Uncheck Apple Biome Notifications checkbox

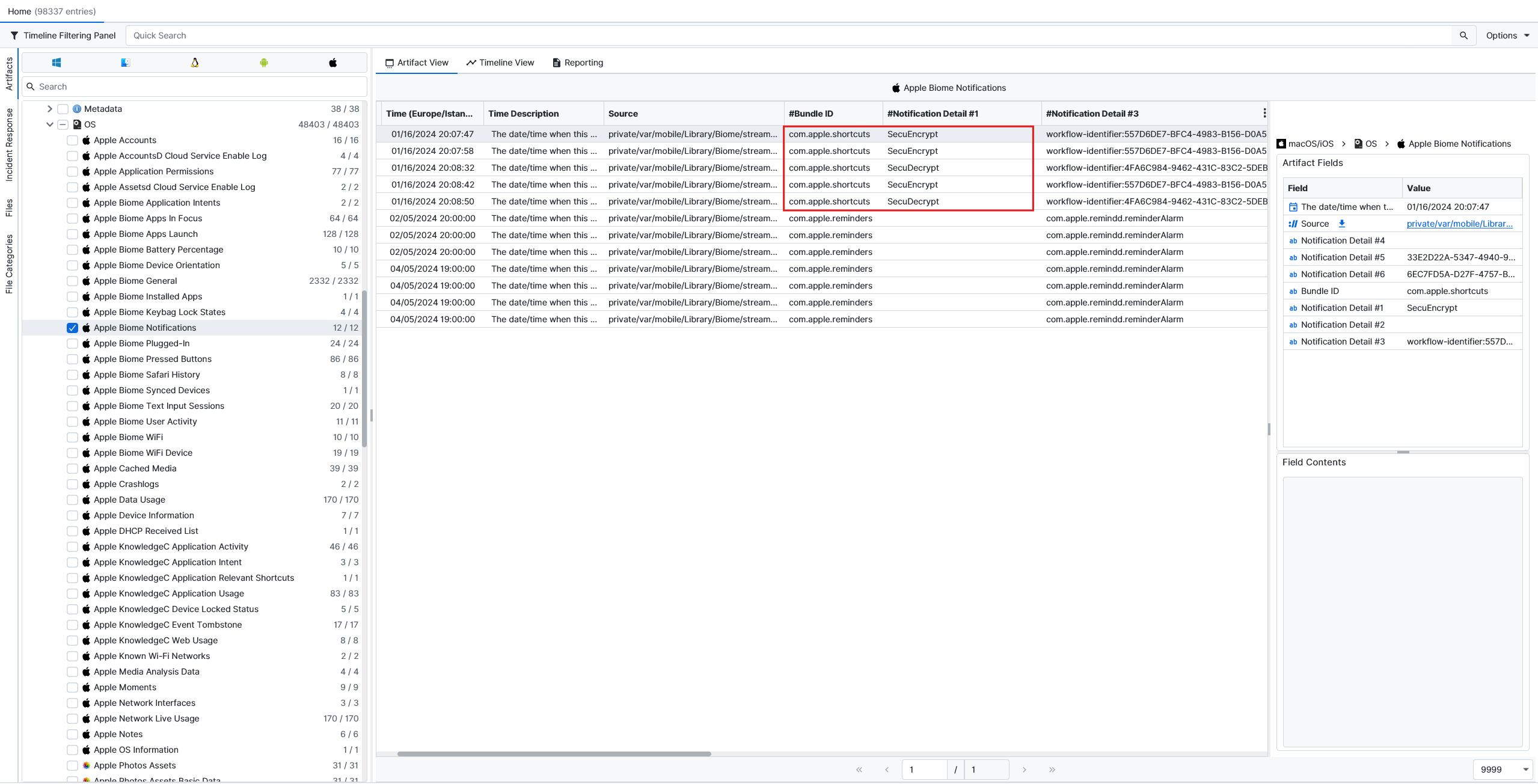pyautogui.click(x=73, y=328)
